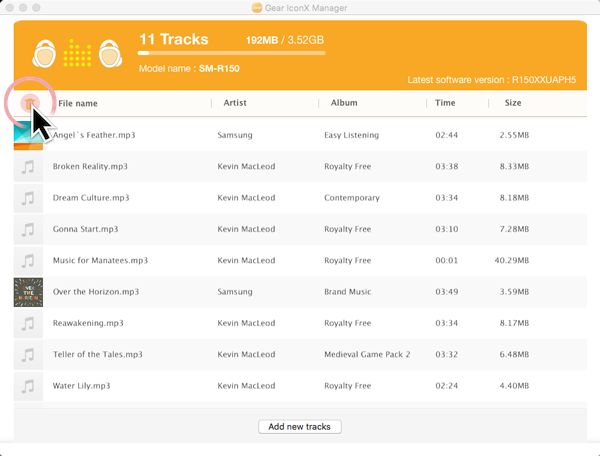Click the Brand Music album cell
This screenshot has width=600, height=456.
coord(348,292)
